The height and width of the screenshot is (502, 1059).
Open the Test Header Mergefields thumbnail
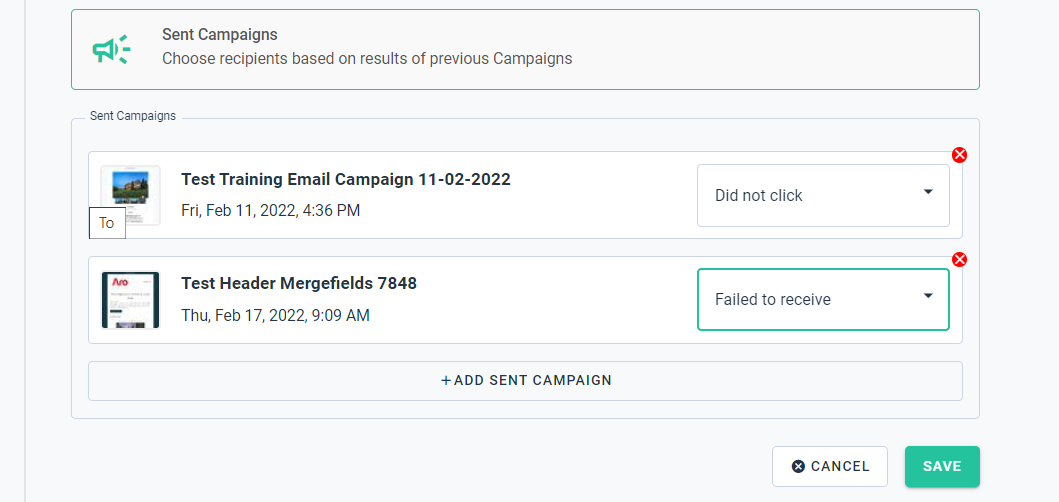click(x=130, y=300)
